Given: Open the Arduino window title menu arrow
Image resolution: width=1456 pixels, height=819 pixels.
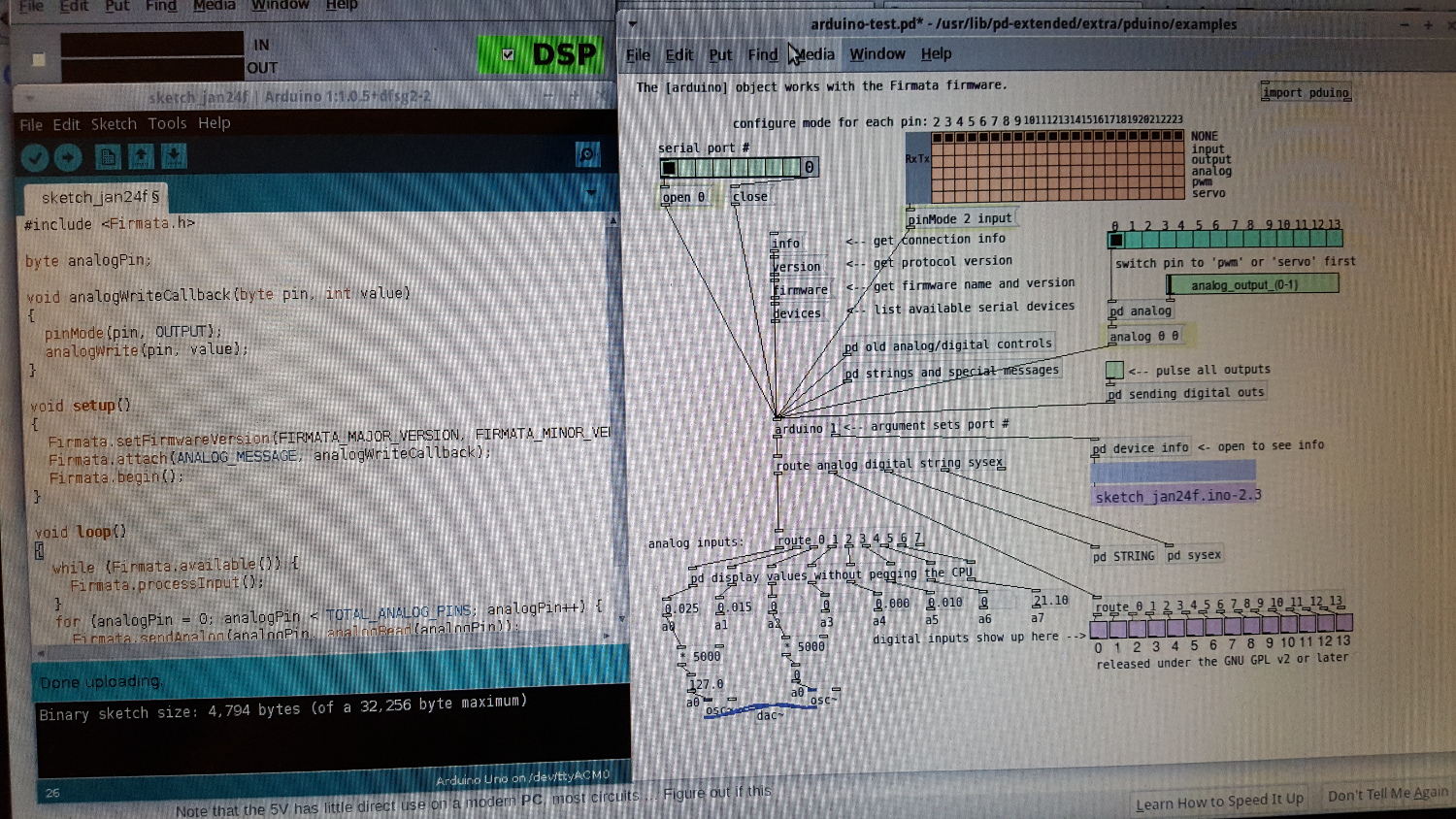Looking at the screenshot, I should tap(30, 97).
